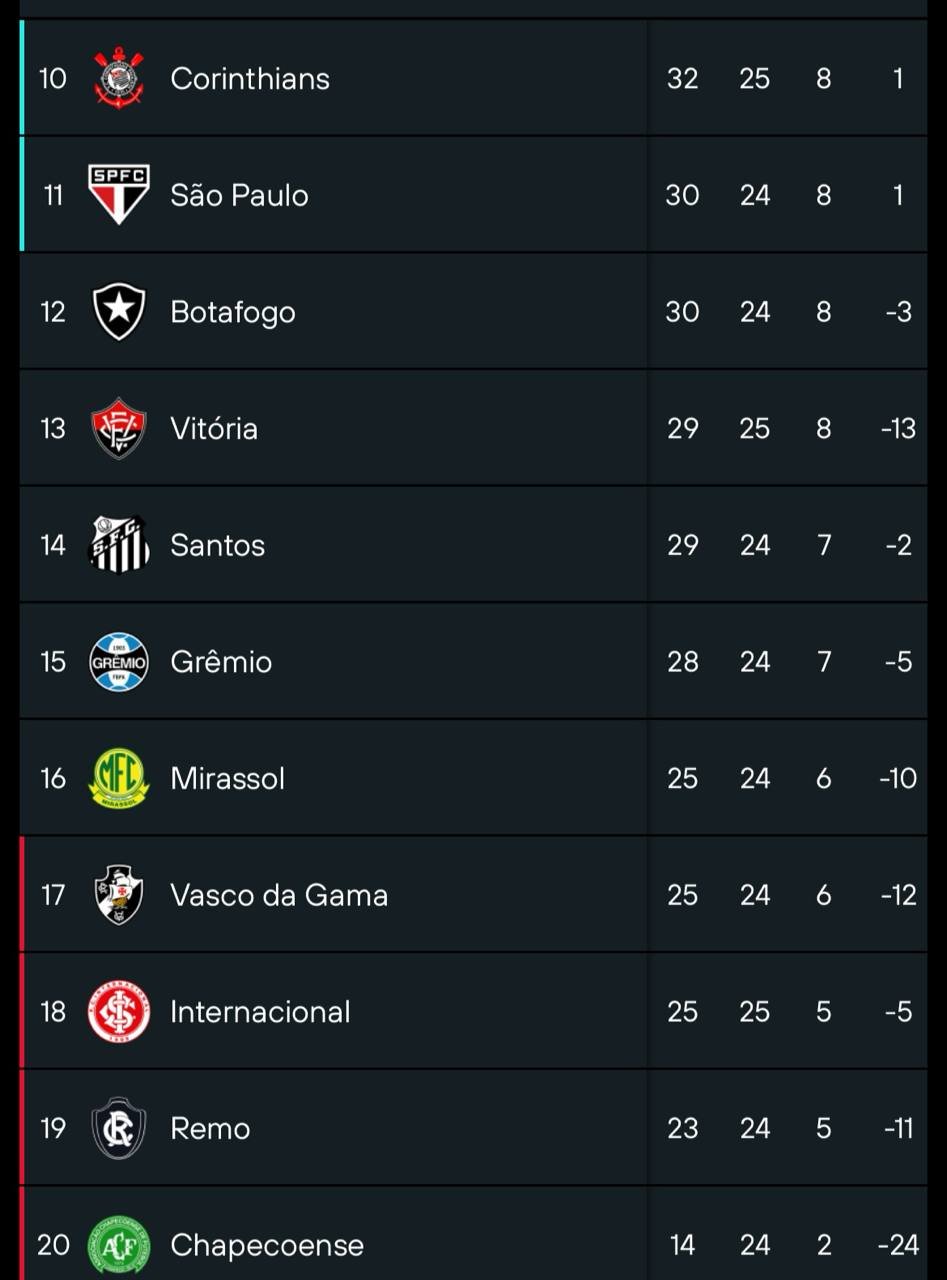Screen dimensions: 947x1280
Task: Select the Chapecoense green ACF badge
Action: click(119, 1244)
